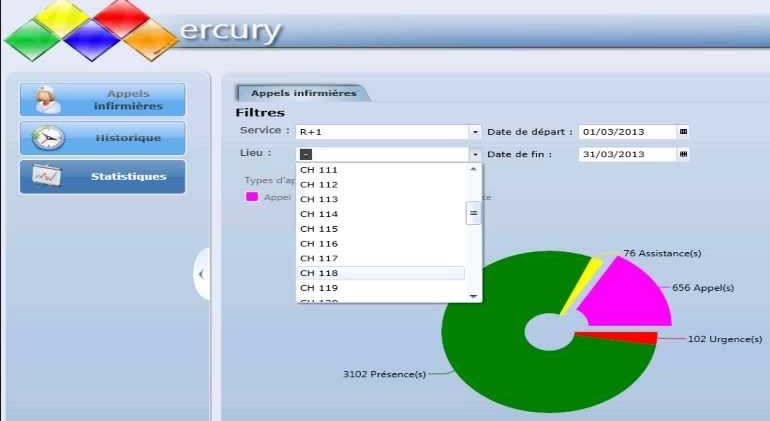770x421 pixels.
Task: Switch to the Appels infirmières tab
Action: pos(303,93)
